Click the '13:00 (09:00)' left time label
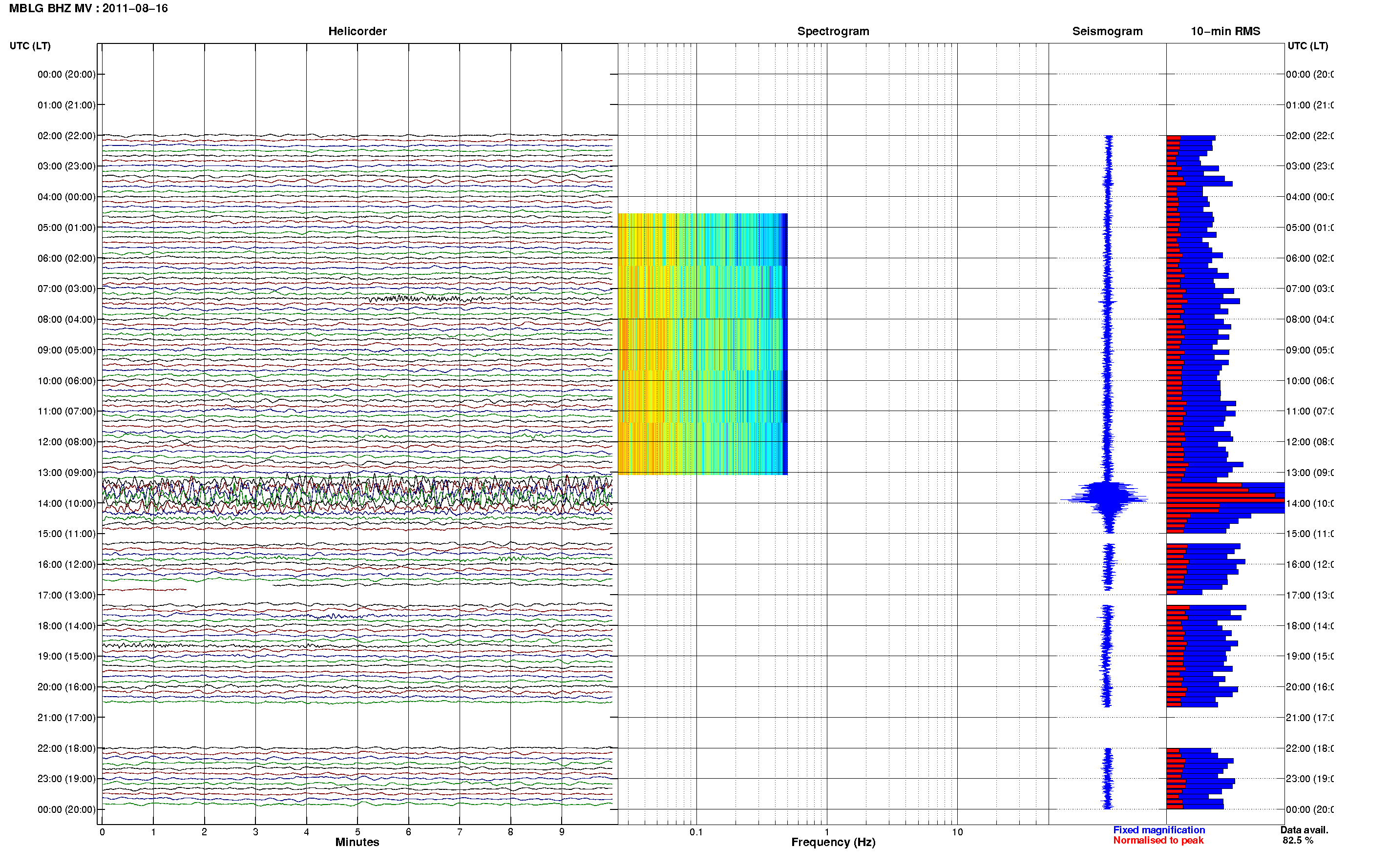 pos(66,473)
